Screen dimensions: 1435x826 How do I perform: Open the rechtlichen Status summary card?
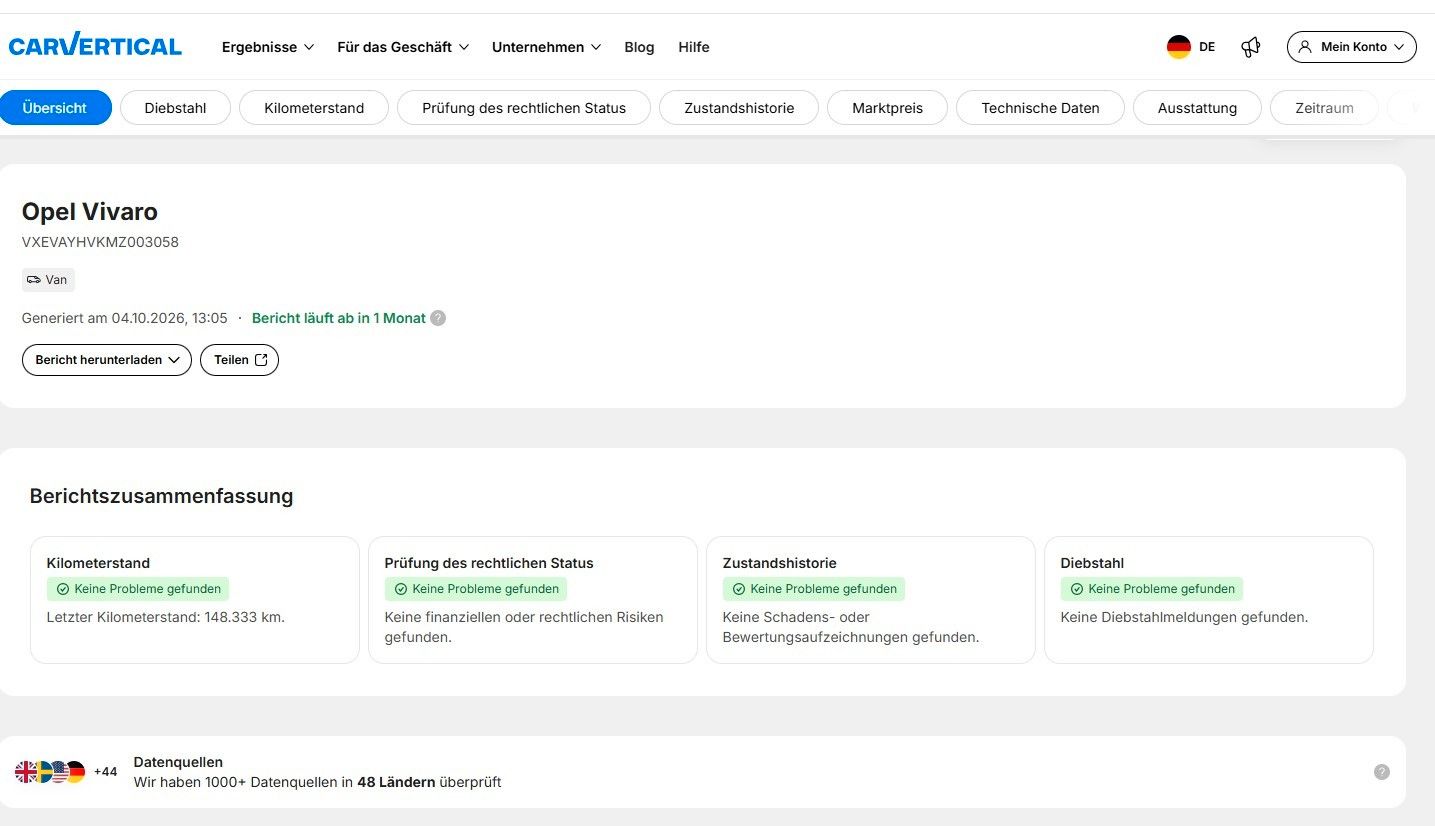533,600
